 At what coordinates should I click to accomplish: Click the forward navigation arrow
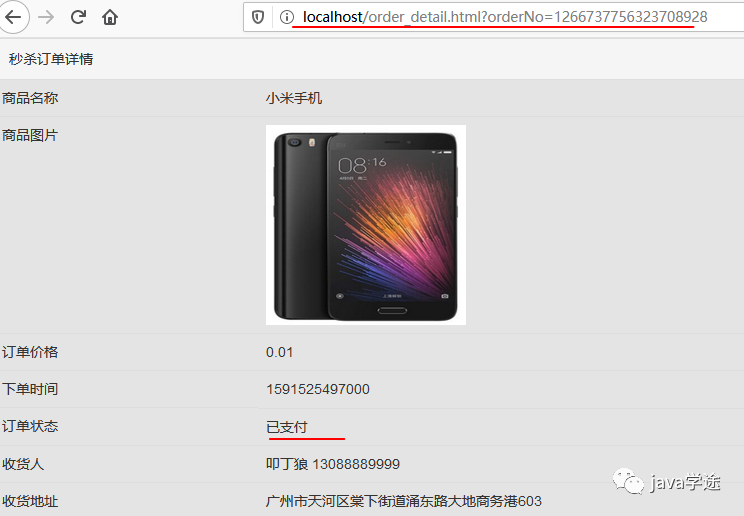coord(46,18)
